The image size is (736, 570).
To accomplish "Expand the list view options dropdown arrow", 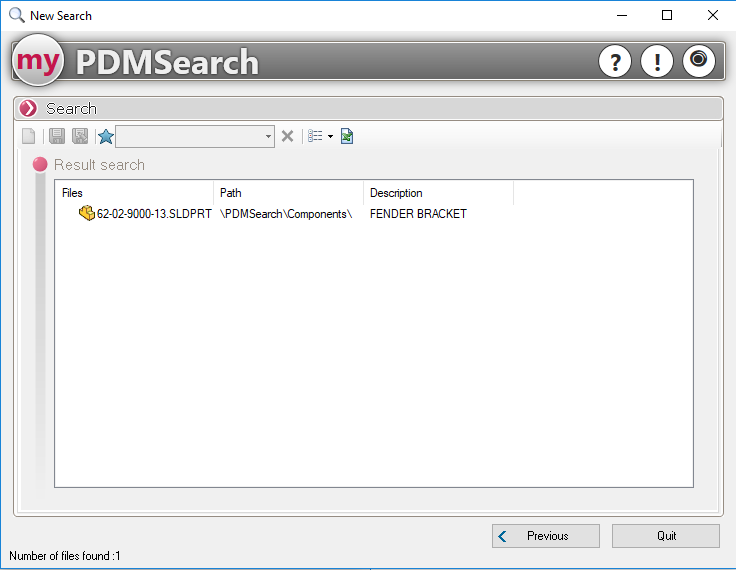I will click(330, 137).
